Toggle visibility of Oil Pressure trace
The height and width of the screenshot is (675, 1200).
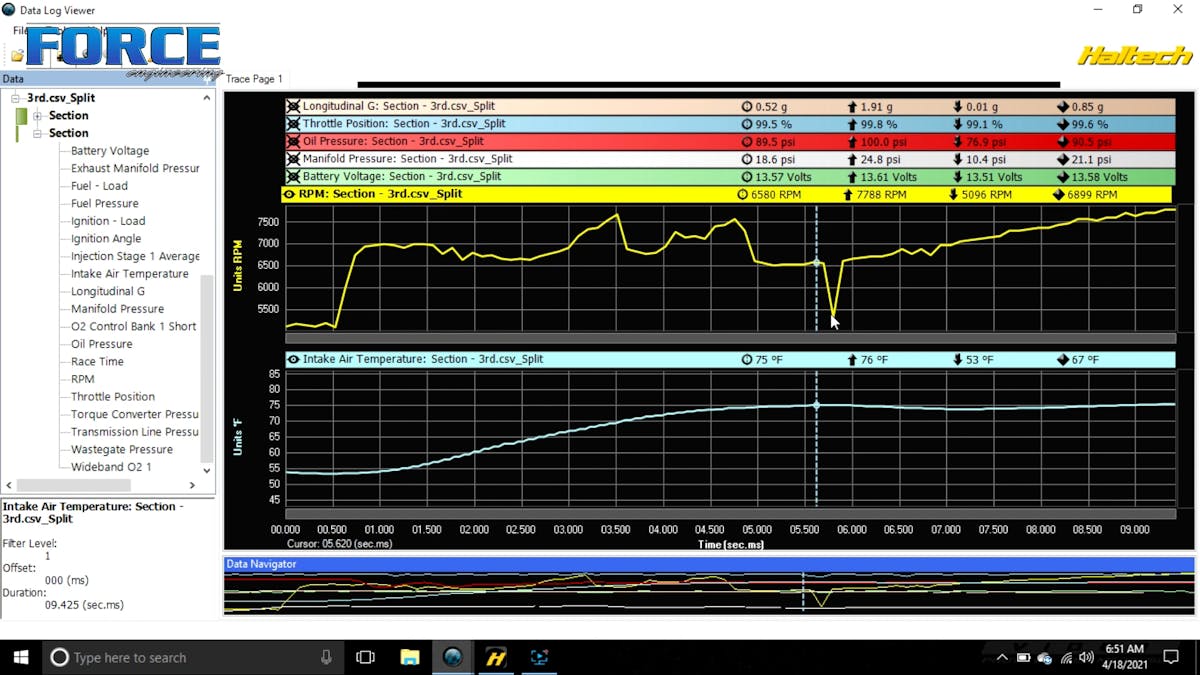[x=293, y=142]
